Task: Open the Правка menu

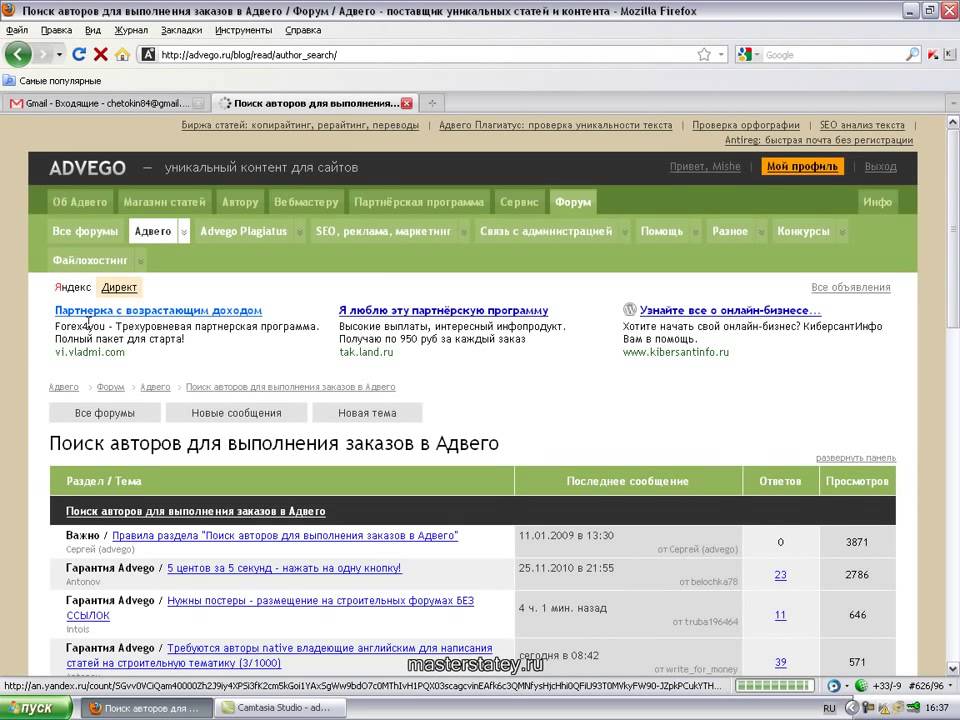Action: pyautogui.click(x=56, y=30)
